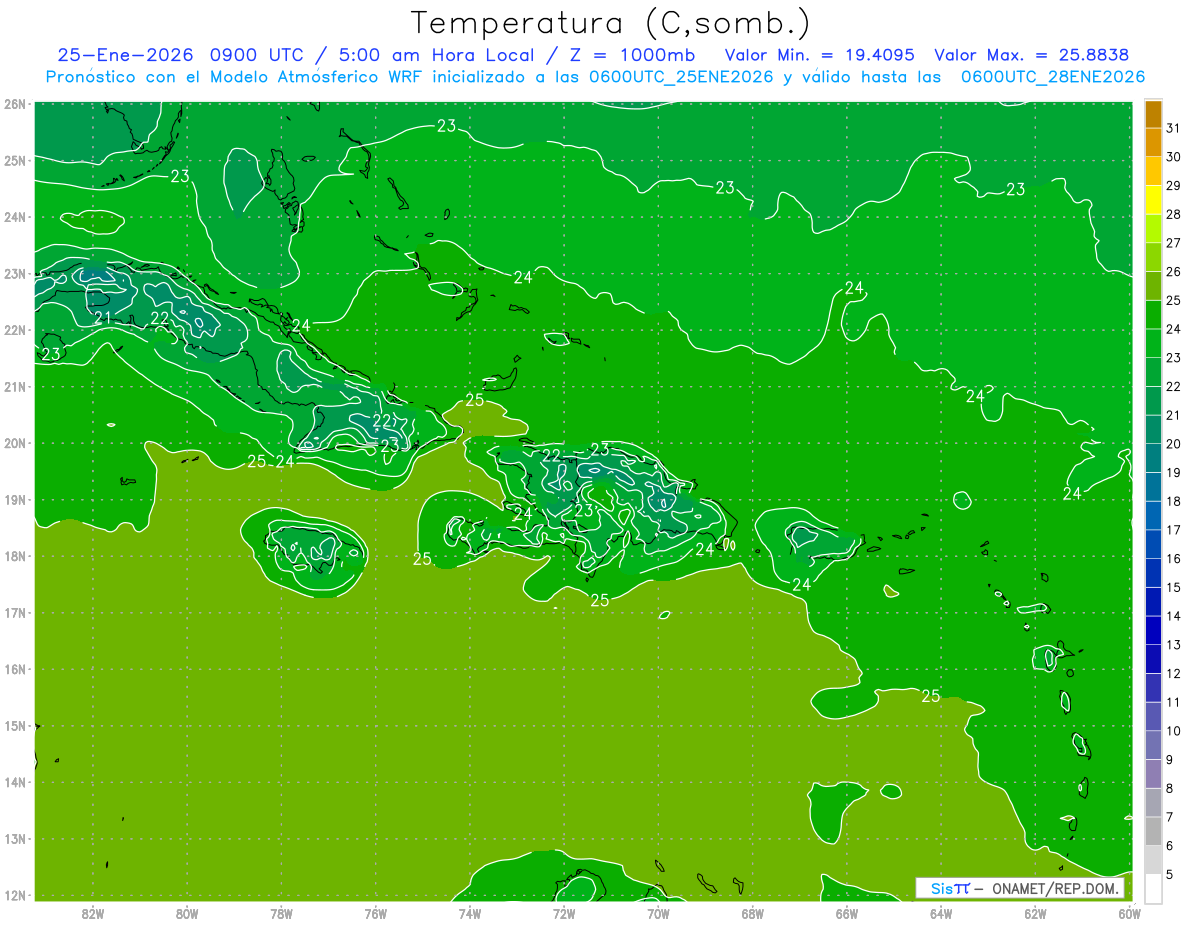Screen dimensions: 1200x927
Task: Click latitude label "13N"
Action: pyautogui.click(x=14, y=839)
